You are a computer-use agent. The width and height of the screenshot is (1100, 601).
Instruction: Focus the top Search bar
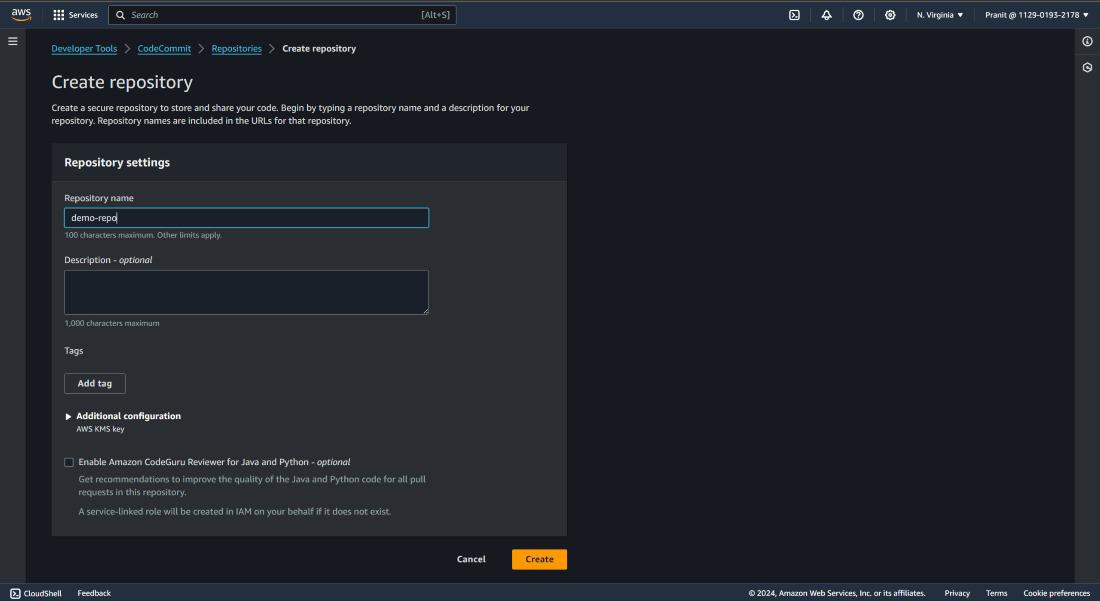[282, 15]
